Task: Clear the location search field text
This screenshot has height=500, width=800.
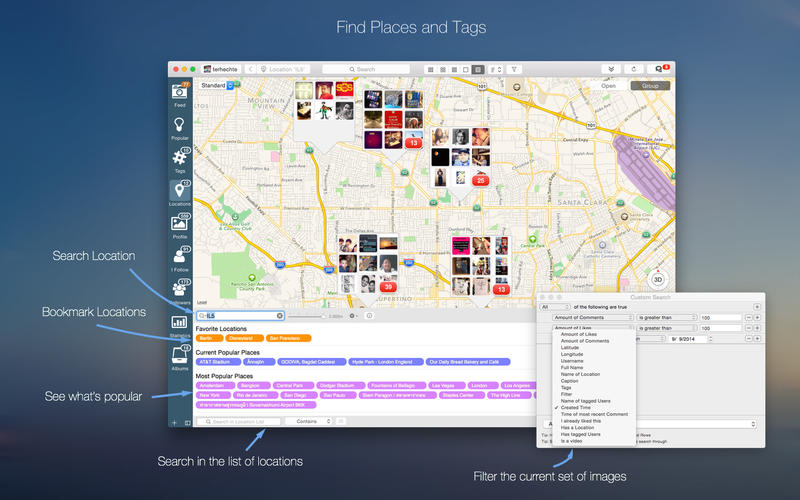Action: [280, 316]
